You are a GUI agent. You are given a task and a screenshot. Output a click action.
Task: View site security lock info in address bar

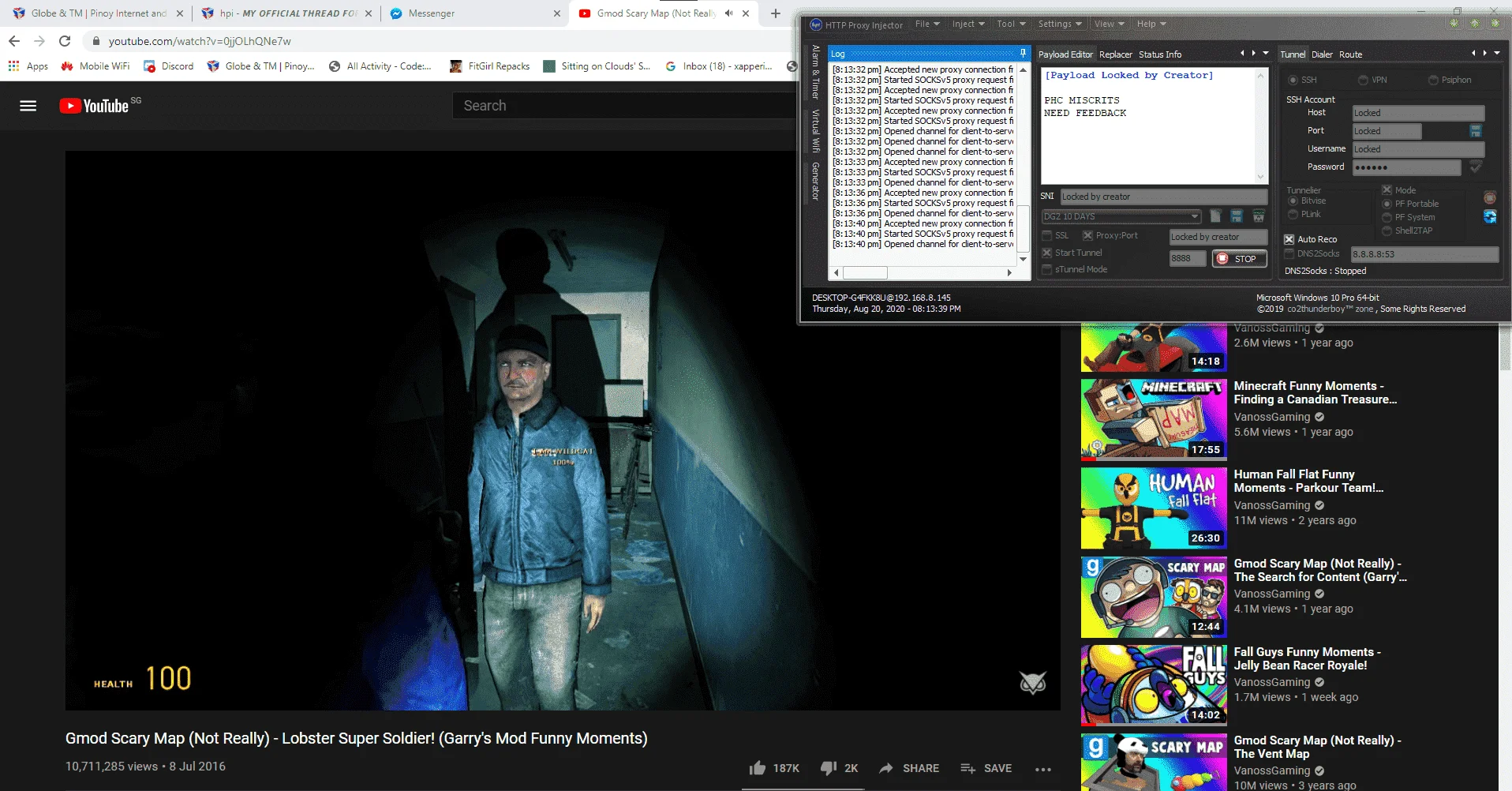[x=95, y=41]
